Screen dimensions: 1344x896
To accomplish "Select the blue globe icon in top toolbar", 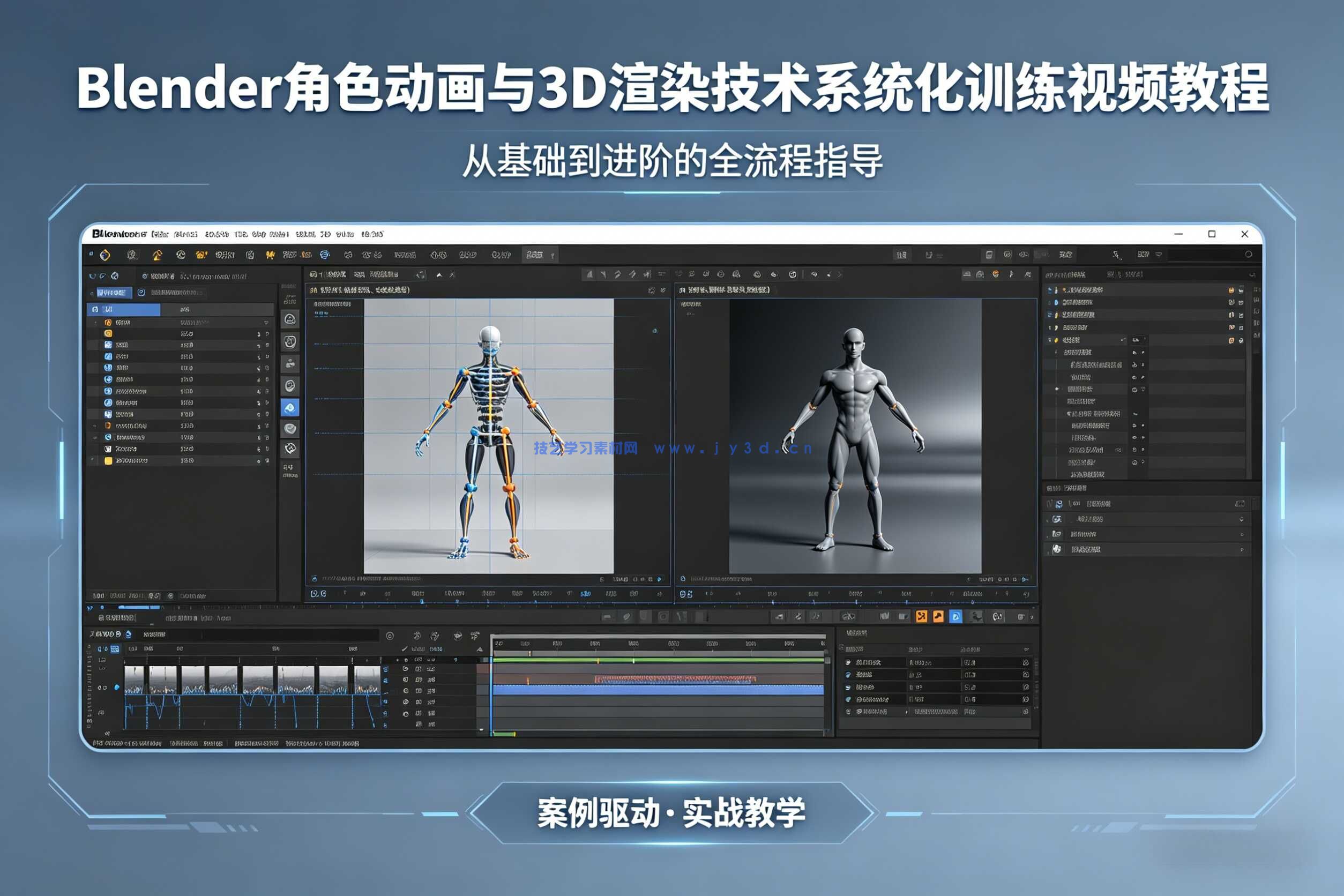I will (325, 255).
